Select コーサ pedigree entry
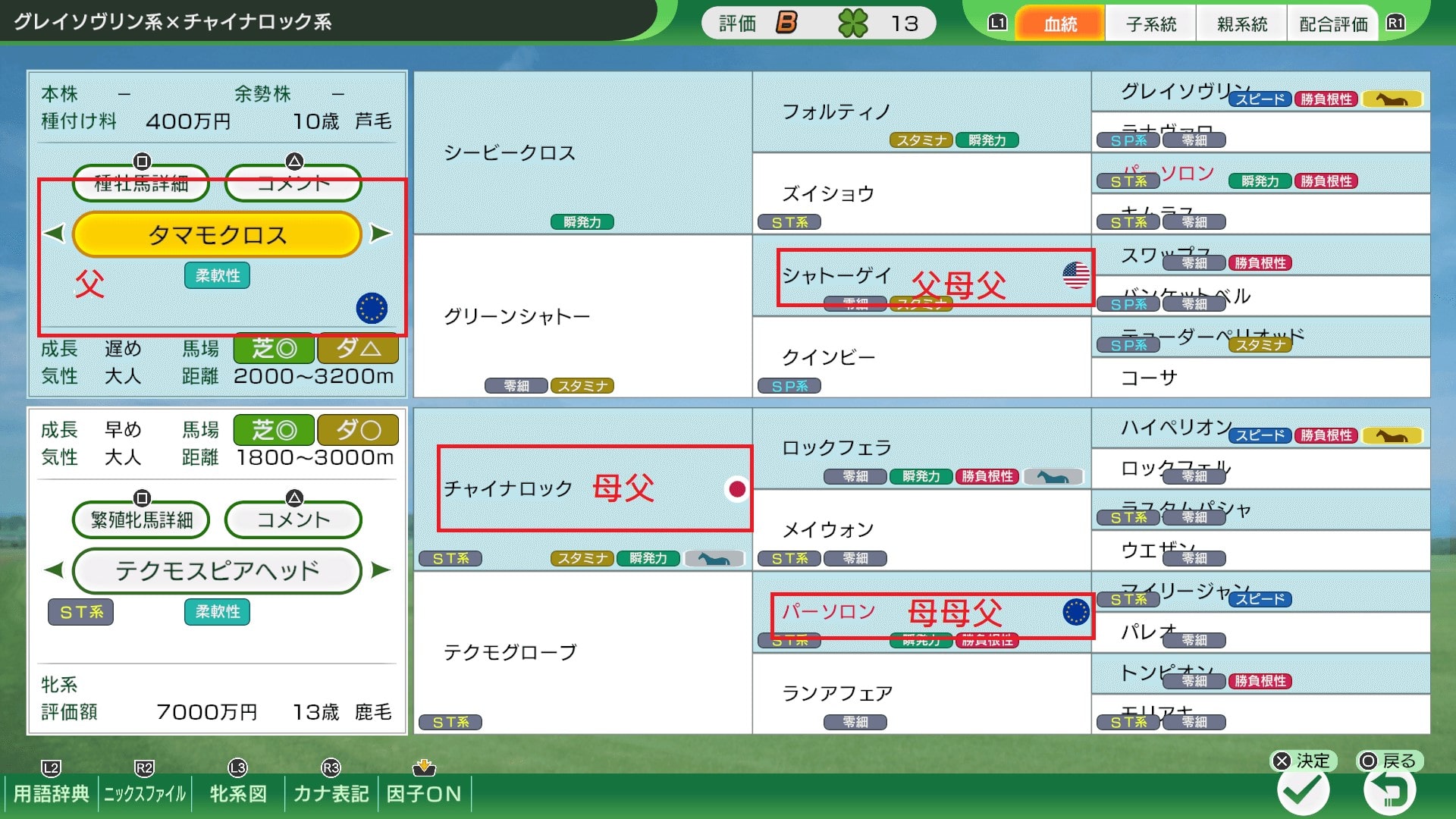The image size is (1456, 819). (1260, 378)
